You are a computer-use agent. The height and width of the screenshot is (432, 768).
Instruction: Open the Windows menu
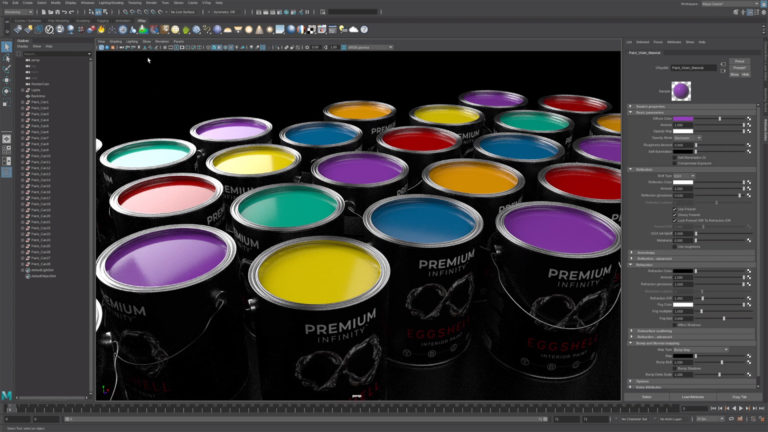pos(88,3)
